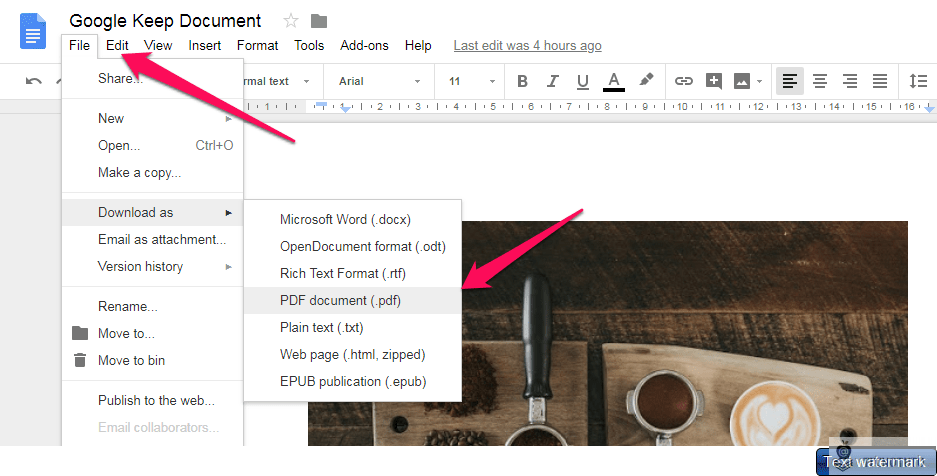Justify the text
Image resolution: width=937 pixels, height=476 pixels.
point(880,81)
